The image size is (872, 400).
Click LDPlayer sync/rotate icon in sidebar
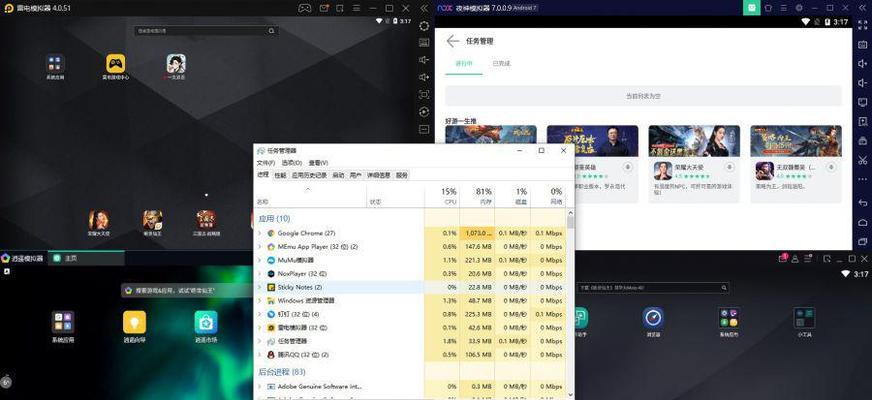coord(424,112)
